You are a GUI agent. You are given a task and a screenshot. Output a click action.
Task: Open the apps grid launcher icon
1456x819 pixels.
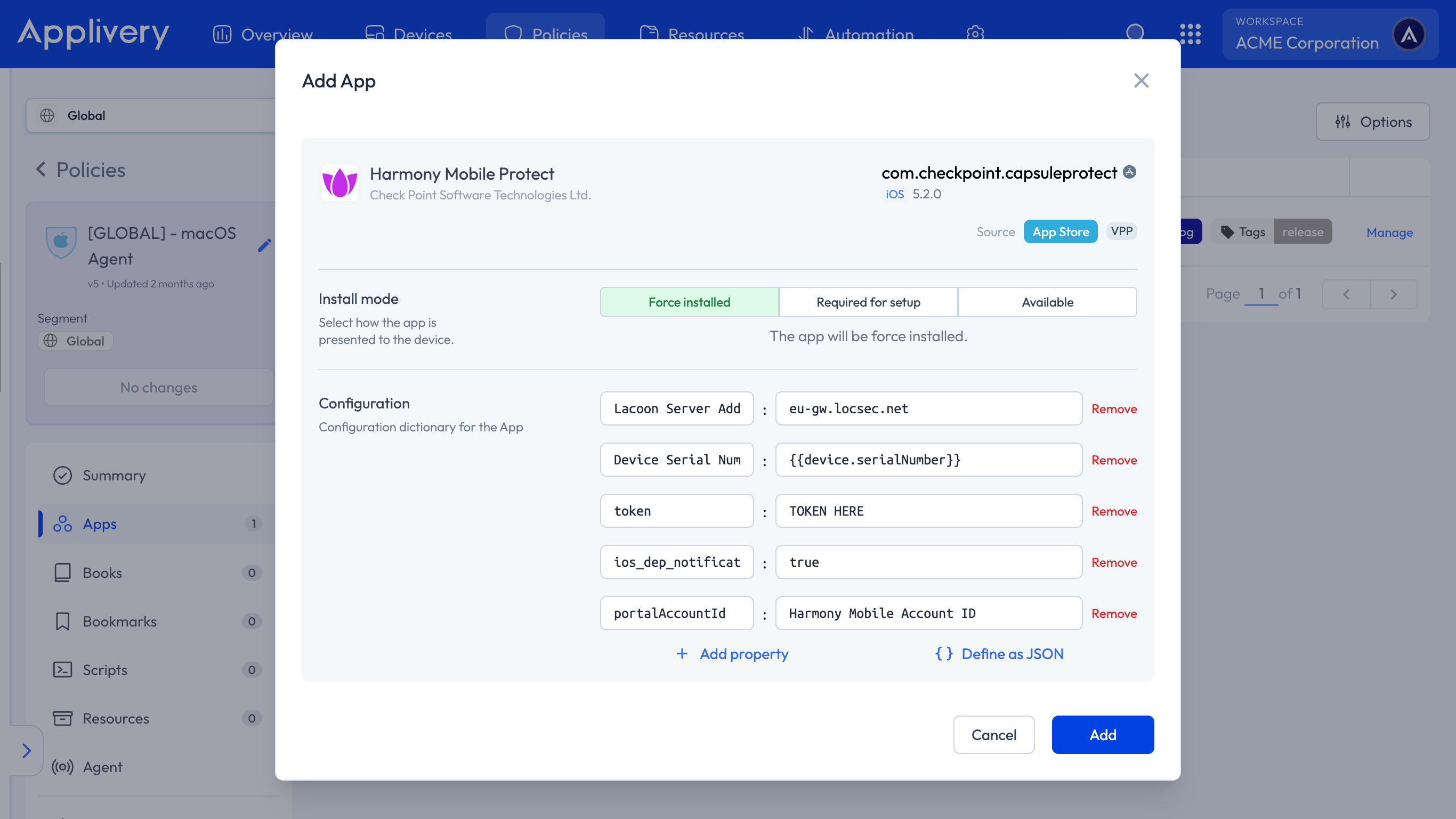(1191, 34)
